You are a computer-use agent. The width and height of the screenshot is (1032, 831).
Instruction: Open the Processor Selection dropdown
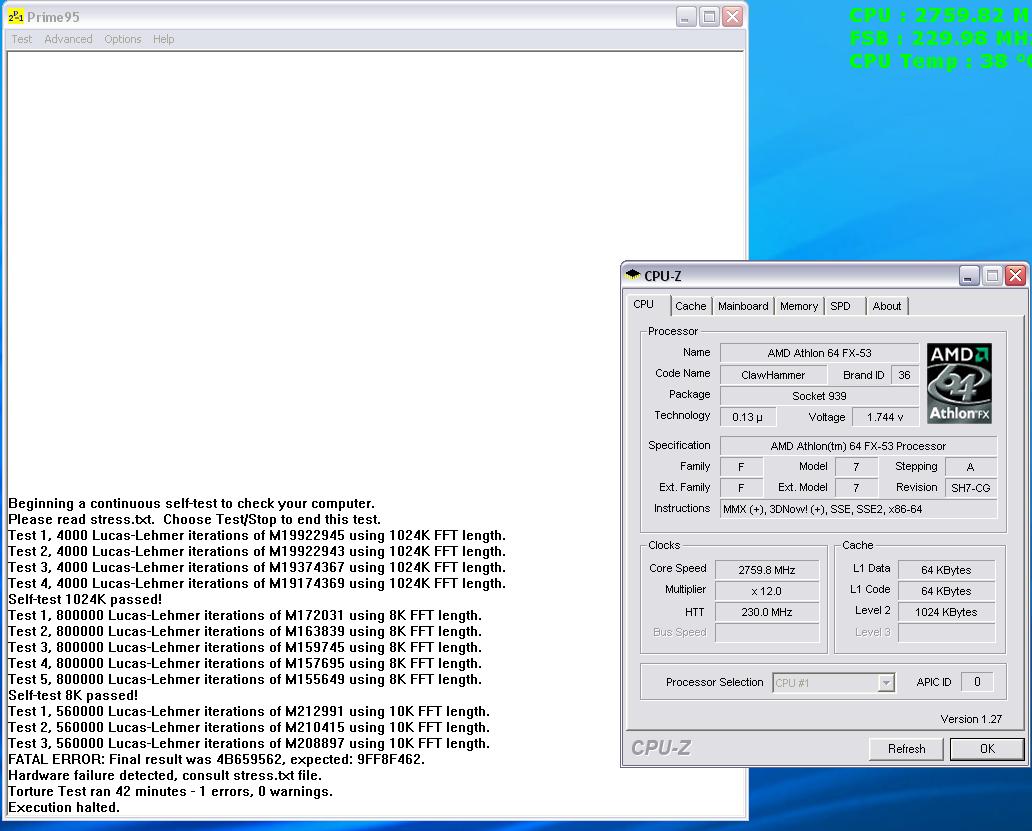833,682
